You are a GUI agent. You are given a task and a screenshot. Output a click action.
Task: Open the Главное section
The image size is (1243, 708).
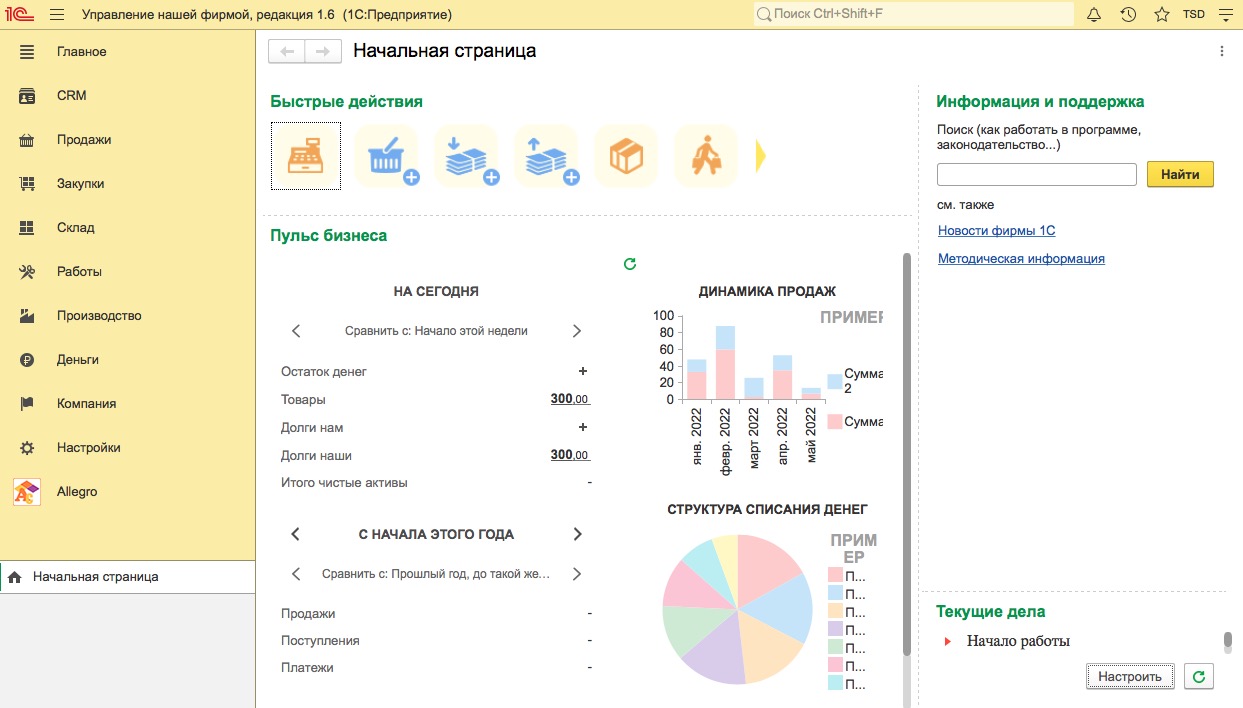click(81, 52)
